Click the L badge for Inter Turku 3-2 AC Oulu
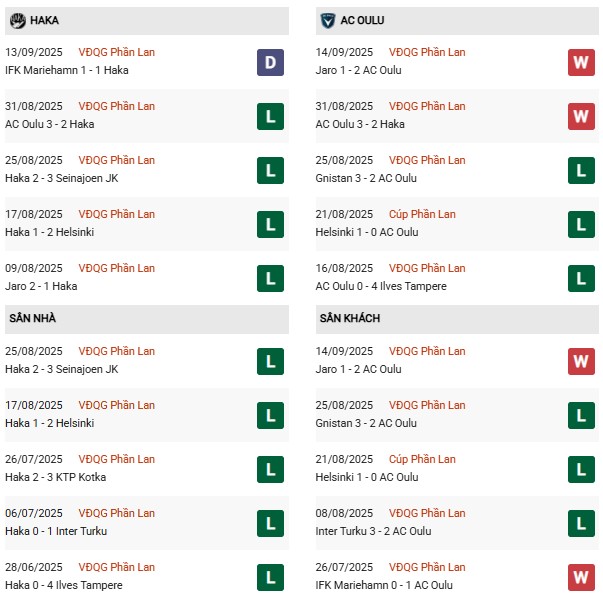 [x=581, y=523]
